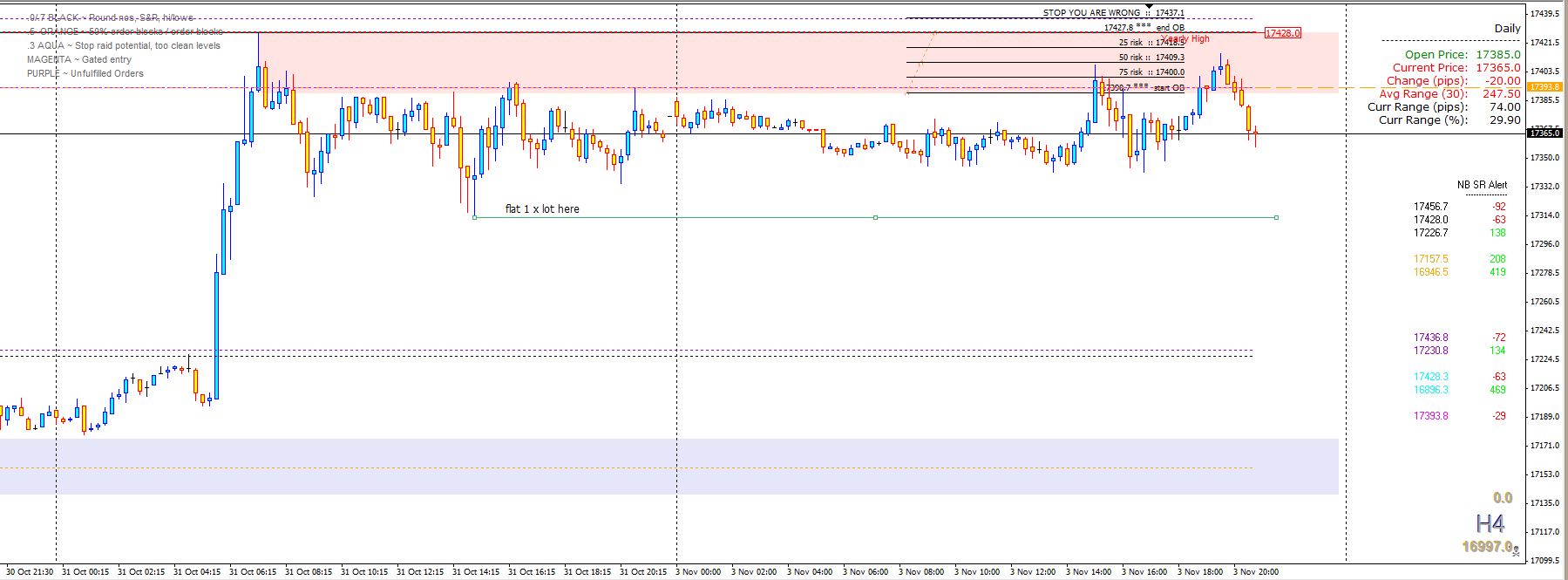Click the '3 Nov 00:00' time axis label
1568x580 pixels.
coord(698,572)
